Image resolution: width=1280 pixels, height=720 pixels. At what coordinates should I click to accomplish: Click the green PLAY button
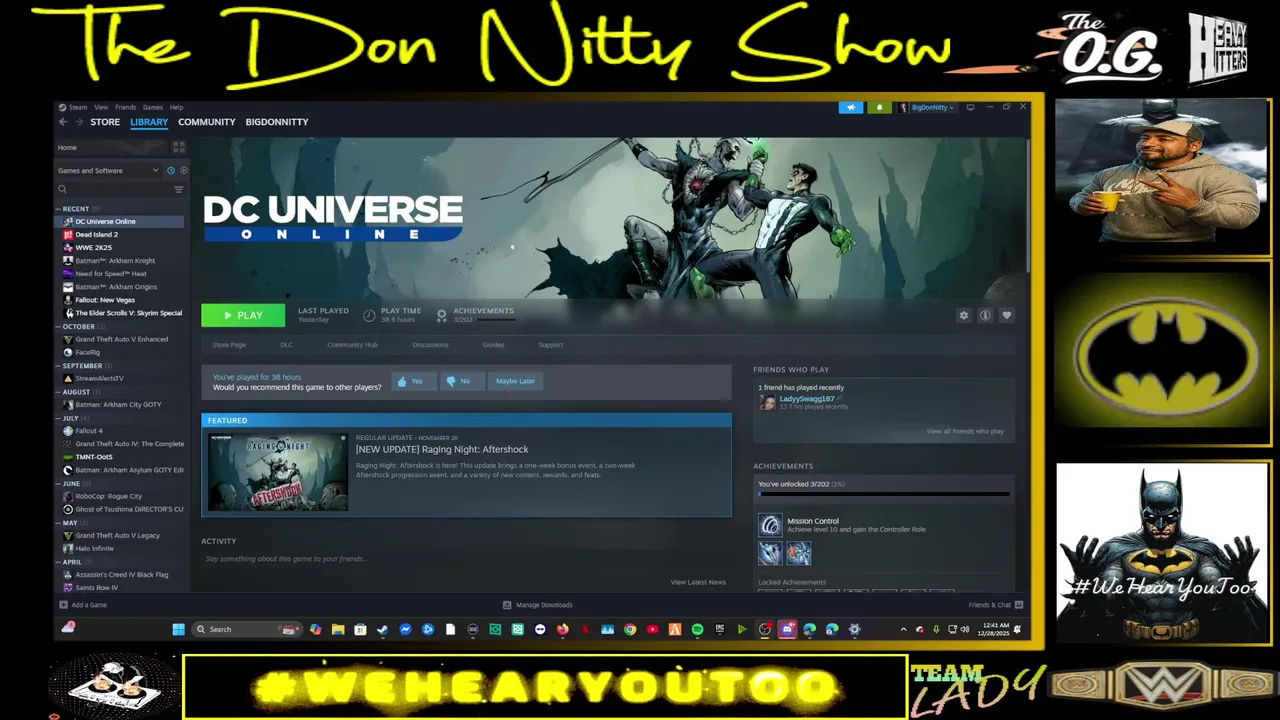(x=243, y=315)
